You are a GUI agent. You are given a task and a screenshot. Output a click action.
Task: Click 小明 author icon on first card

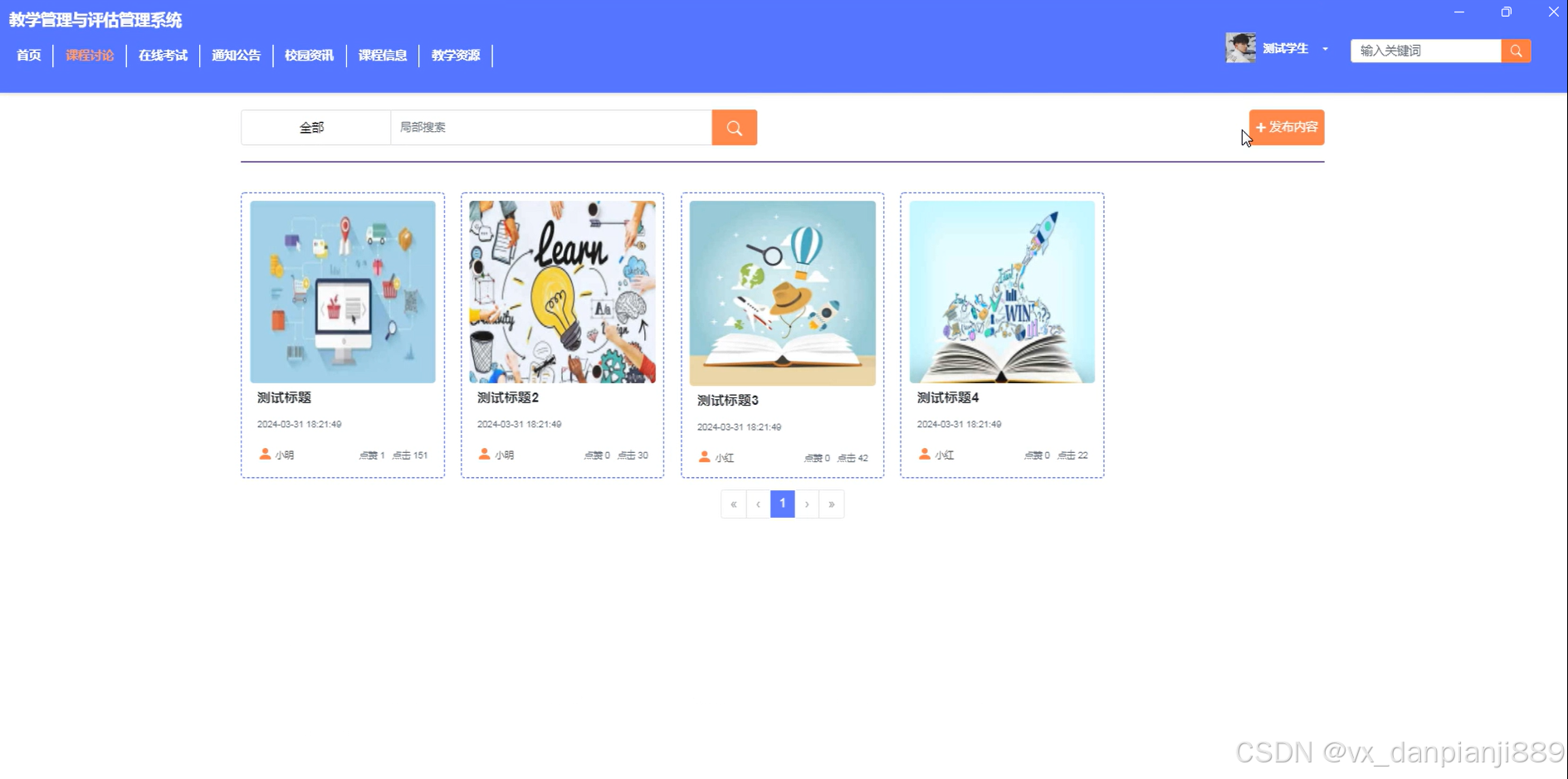click(265, 454)
